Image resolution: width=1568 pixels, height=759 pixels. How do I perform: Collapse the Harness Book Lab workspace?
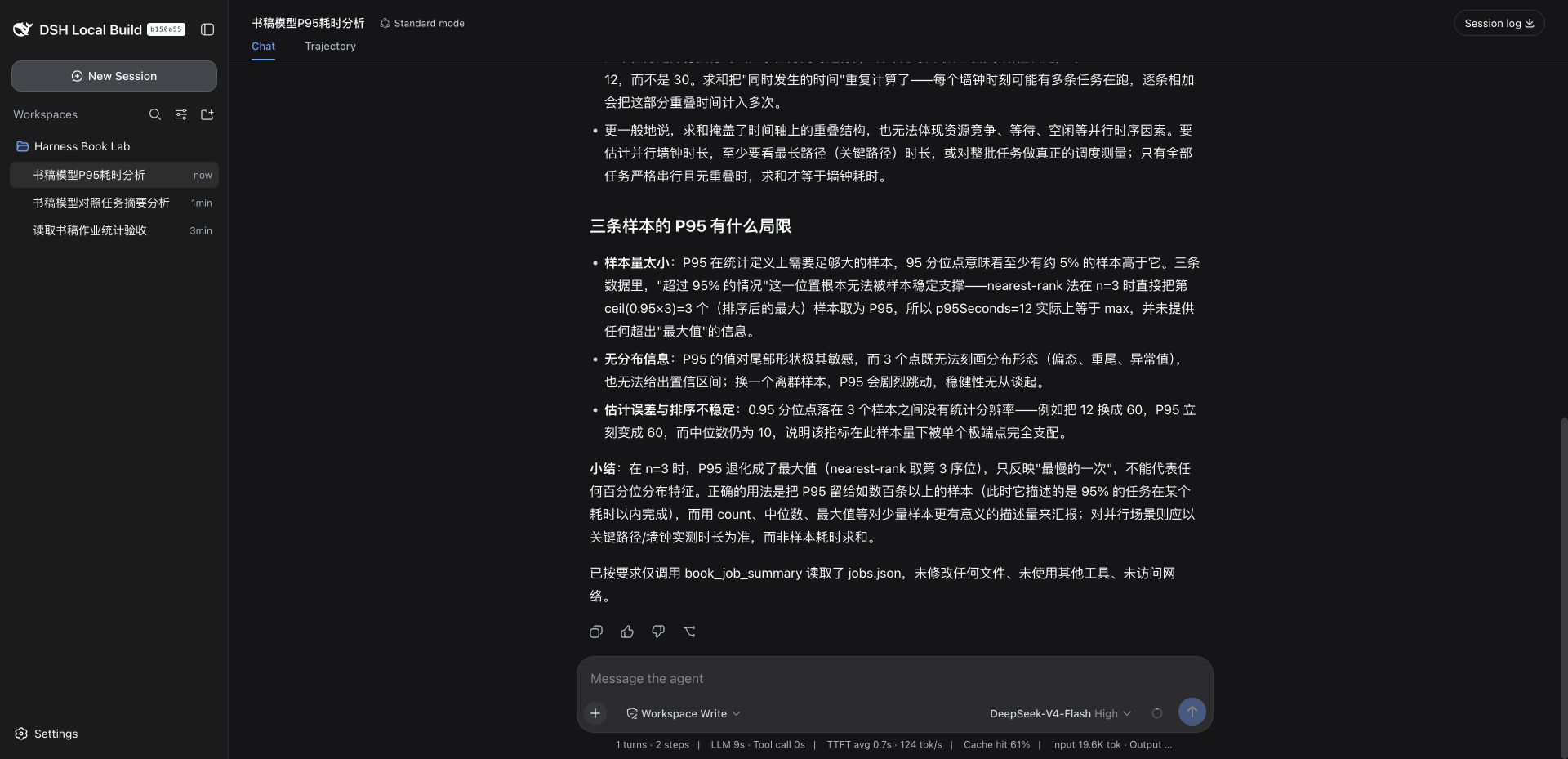click(x=73, y=146)
